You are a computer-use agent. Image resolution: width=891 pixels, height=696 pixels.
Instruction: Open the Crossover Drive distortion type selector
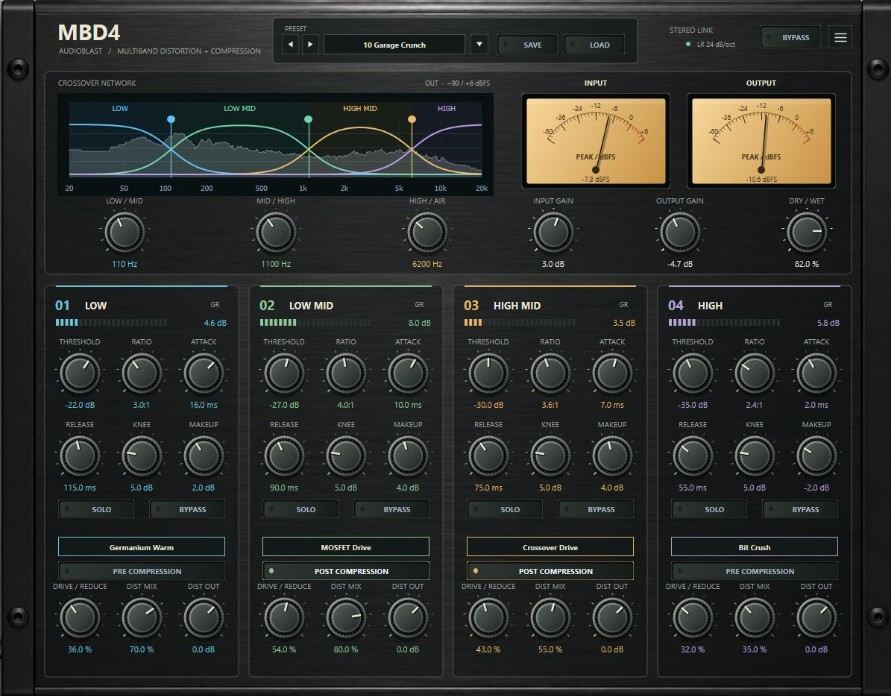(550, 547)
